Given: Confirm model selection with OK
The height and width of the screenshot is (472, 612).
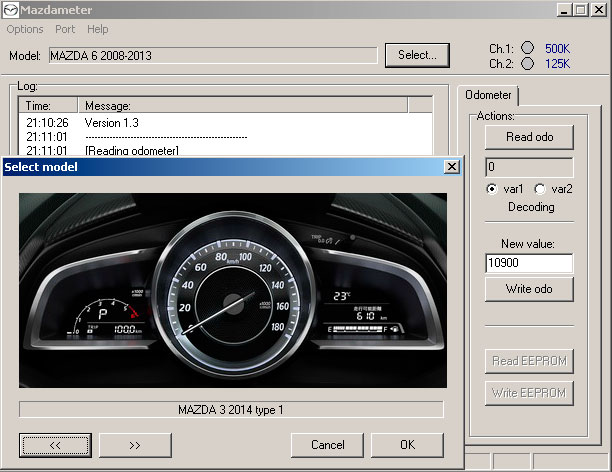Looking at the screenshot, I should 407,444.
